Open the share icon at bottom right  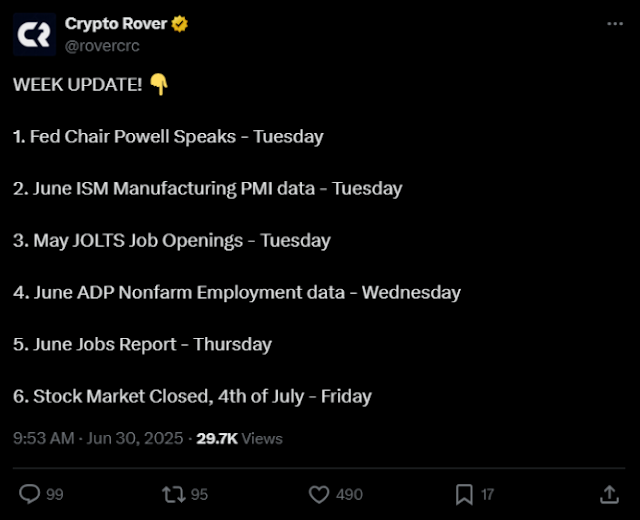coord(608,494)
